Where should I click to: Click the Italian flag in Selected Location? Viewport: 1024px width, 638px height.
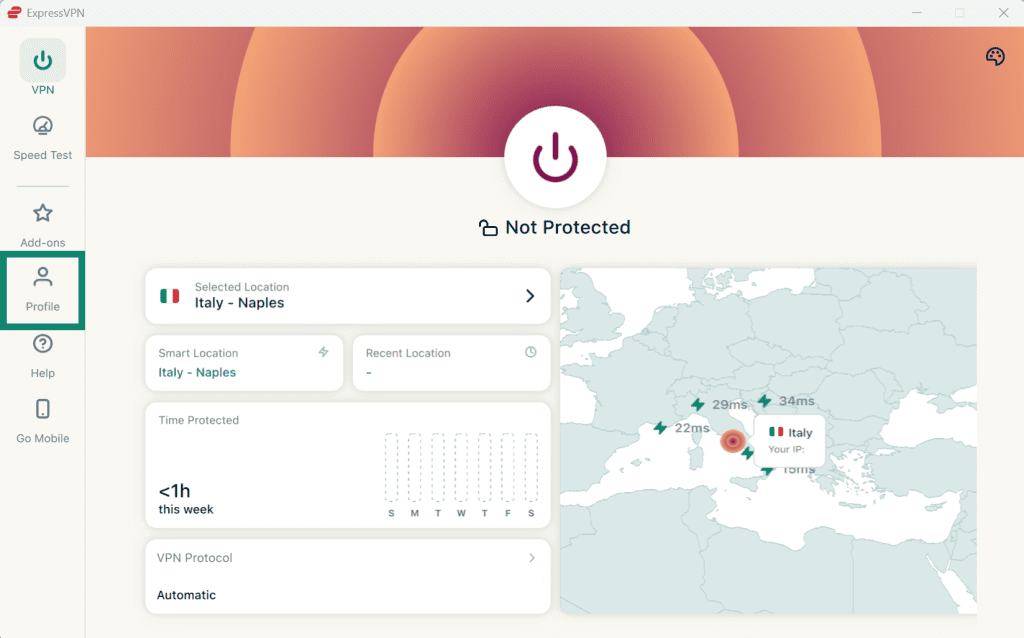(x=170, y=296)
